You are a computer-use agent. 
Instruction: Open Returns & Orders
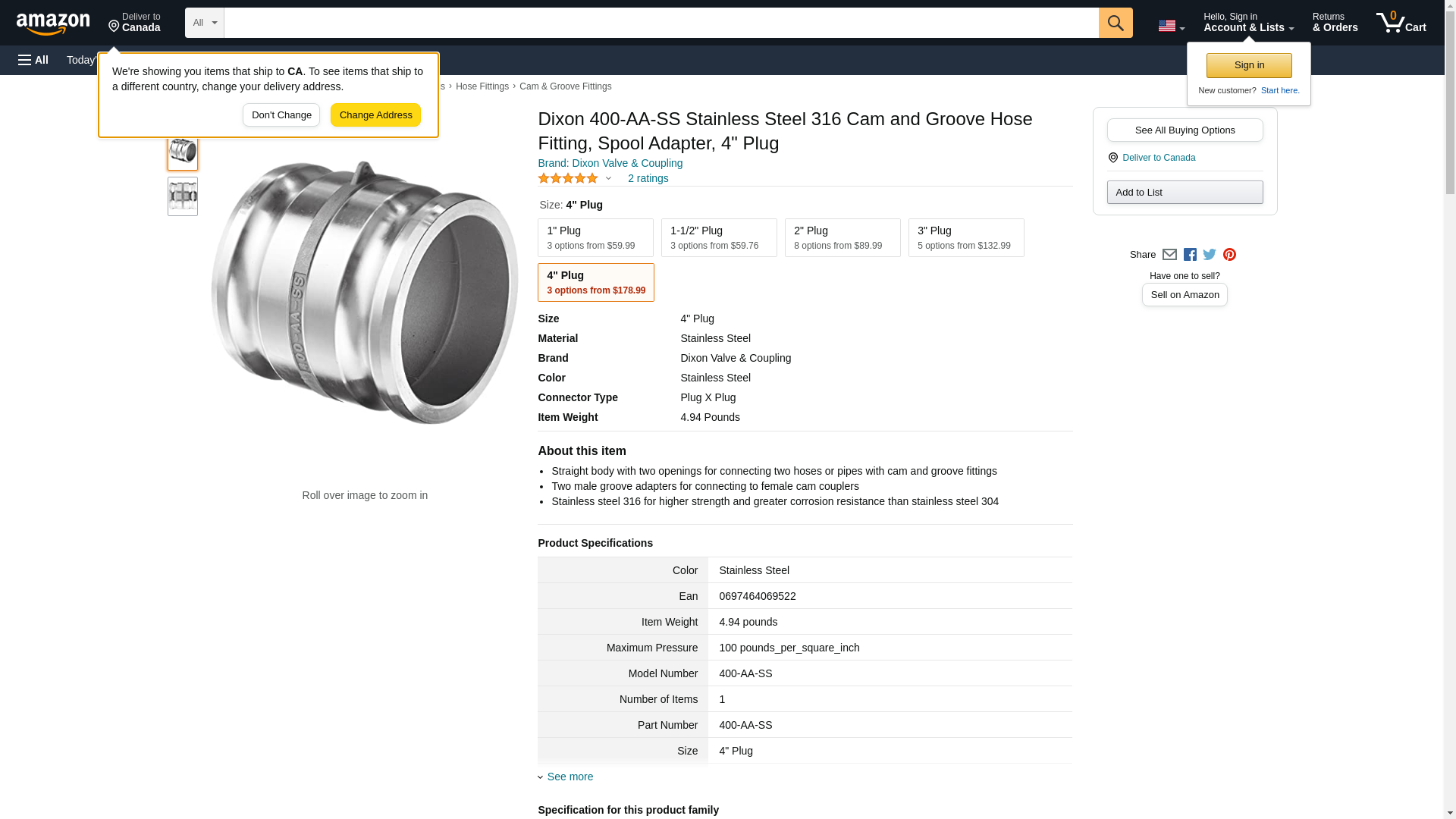(1335, 23)
